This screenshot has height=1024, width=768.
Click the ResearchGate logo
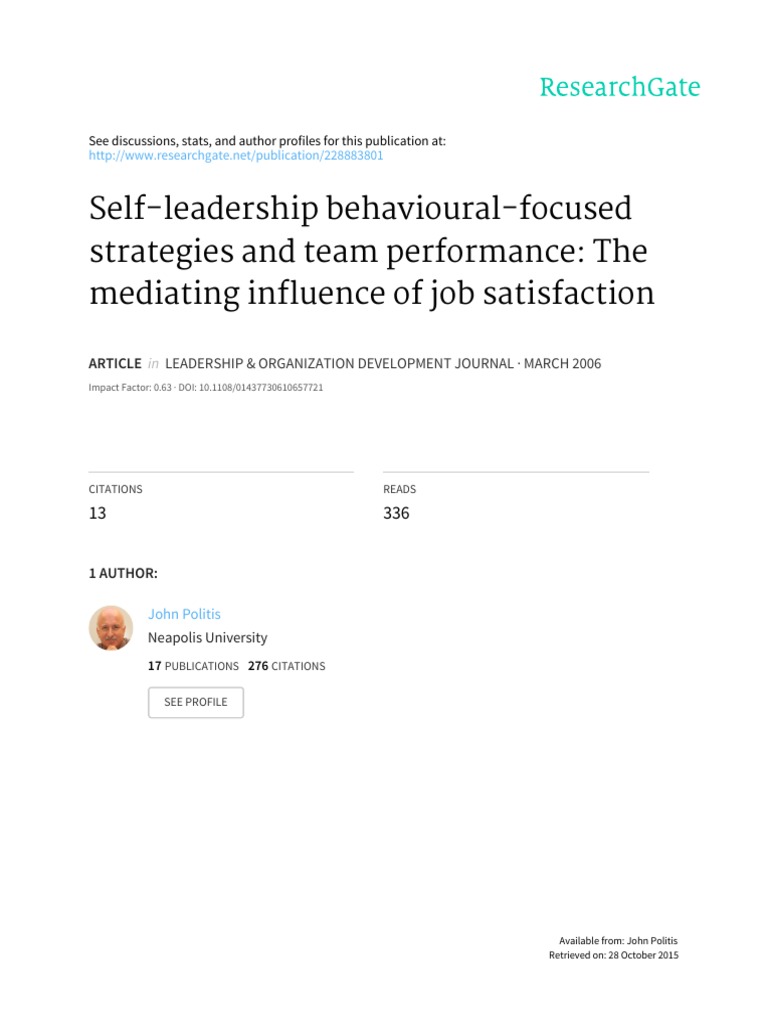[x=619, y=88]
